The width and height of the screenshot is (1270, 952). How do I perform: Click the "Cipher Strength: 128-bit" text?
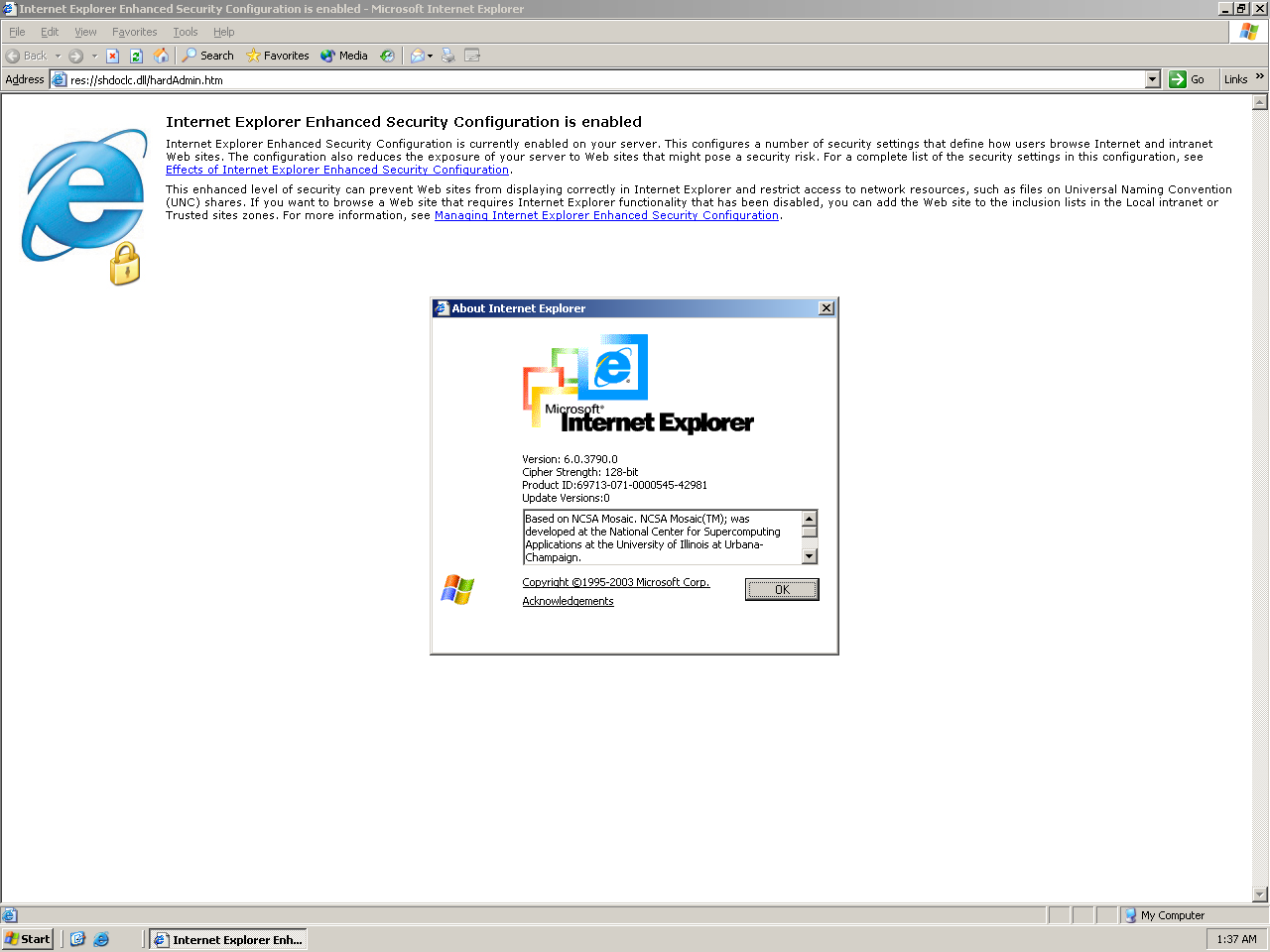(x=580, y=472)
